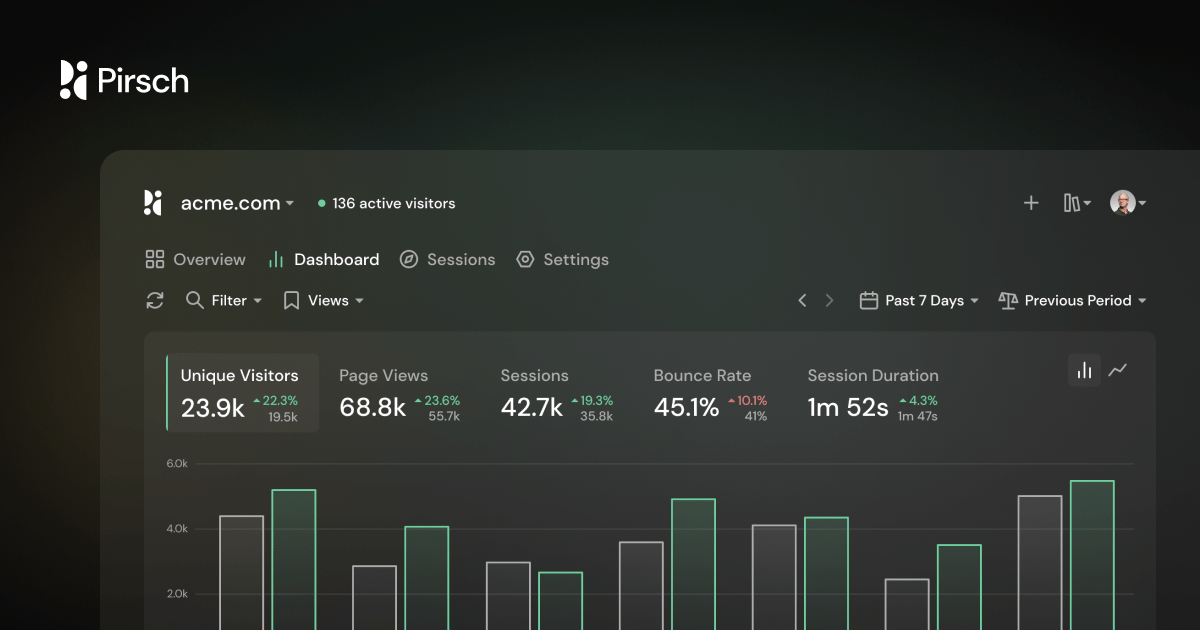Click the magnifying glass on the Filter control
This screenshot has height=630, width=1200.
[193, 300]
